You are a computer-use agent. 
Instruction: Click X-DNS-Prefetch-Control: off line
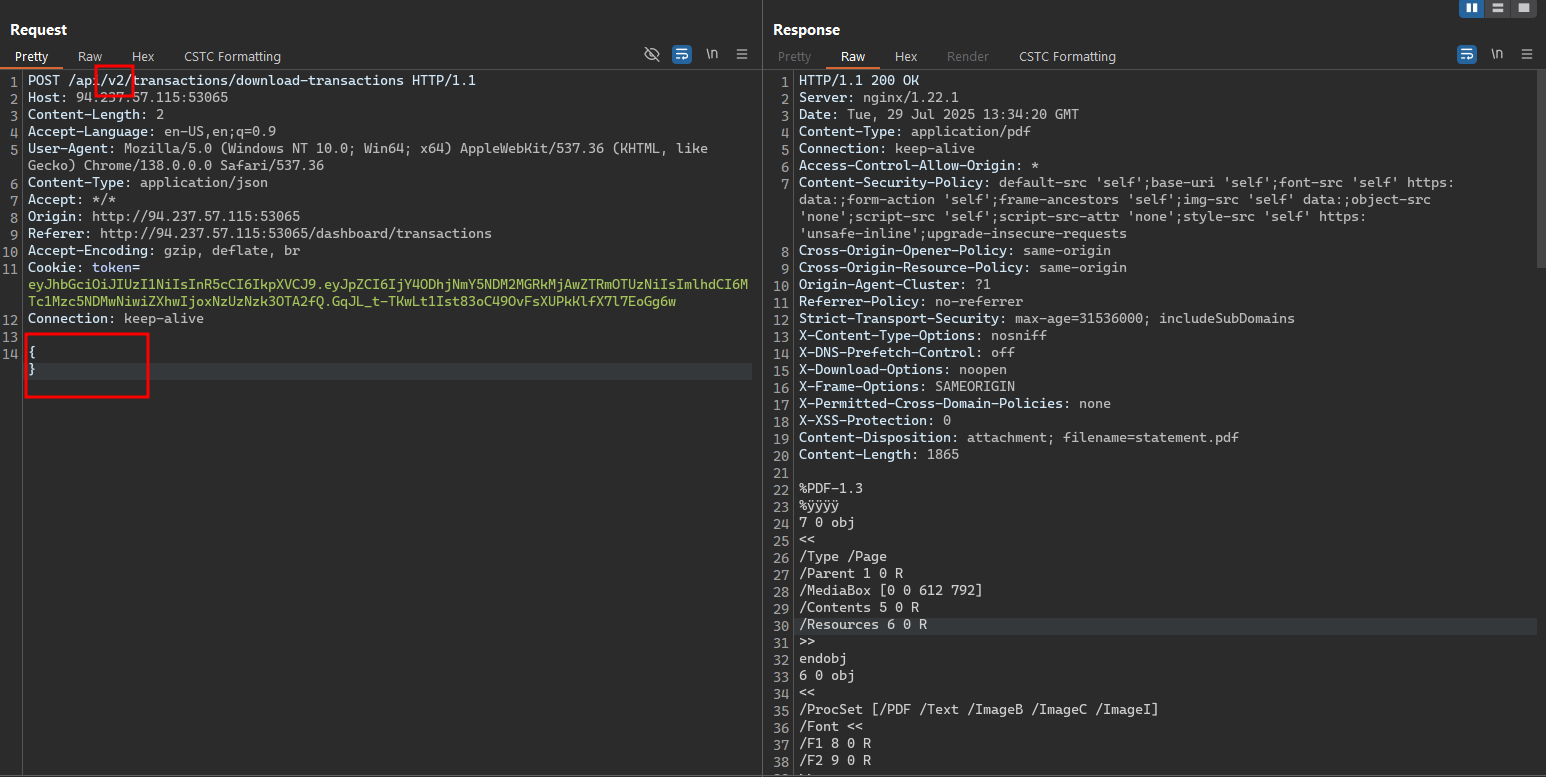pyautogui.click(x=907, y=352)
